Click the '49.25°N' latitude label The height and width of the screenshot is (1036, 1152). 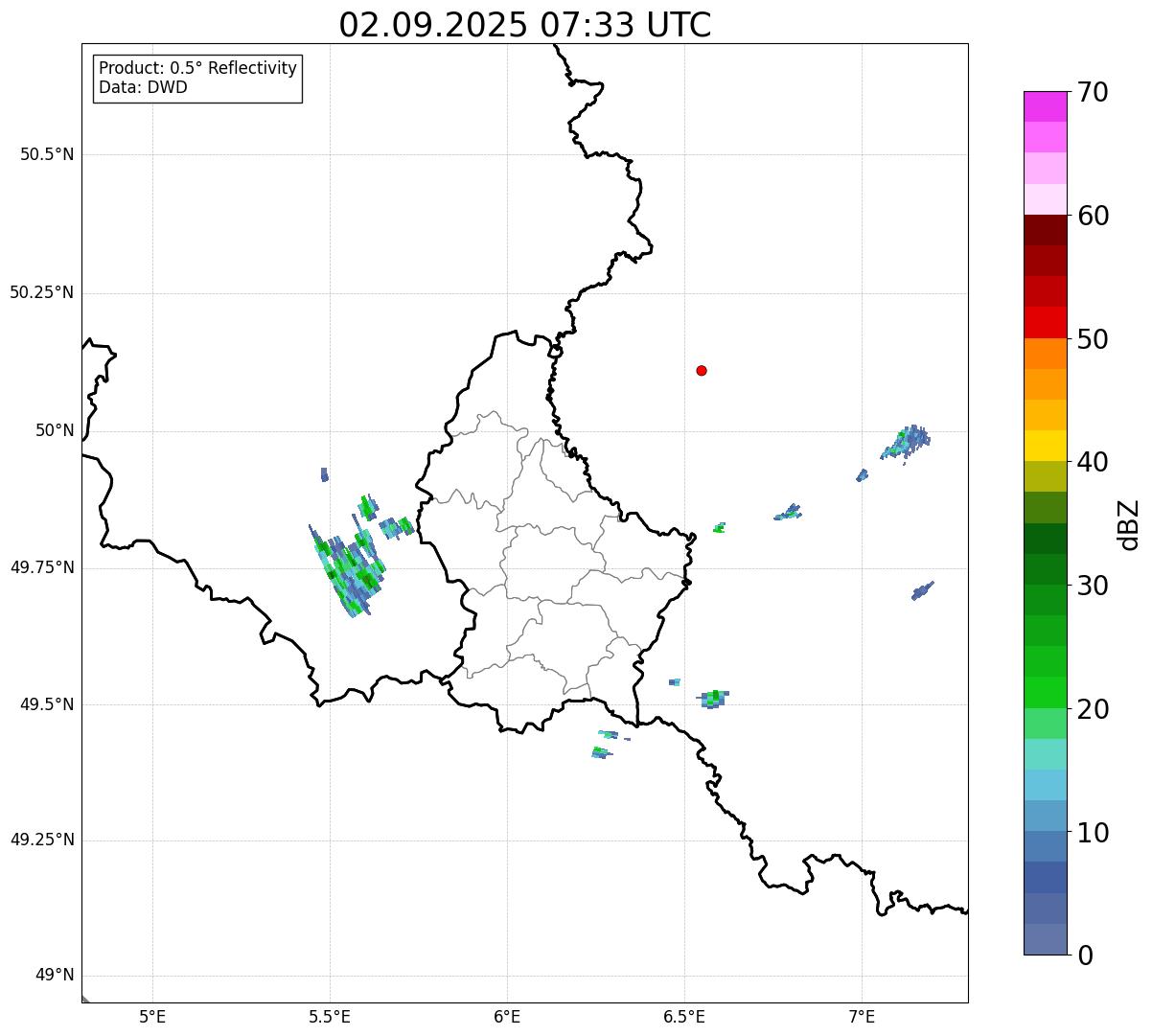42,840
